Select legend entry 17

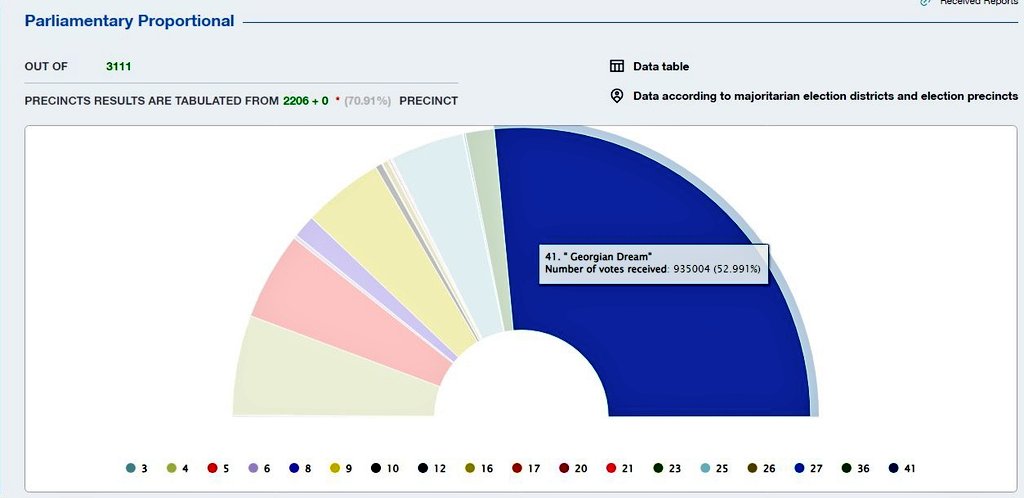click(526, 468)
